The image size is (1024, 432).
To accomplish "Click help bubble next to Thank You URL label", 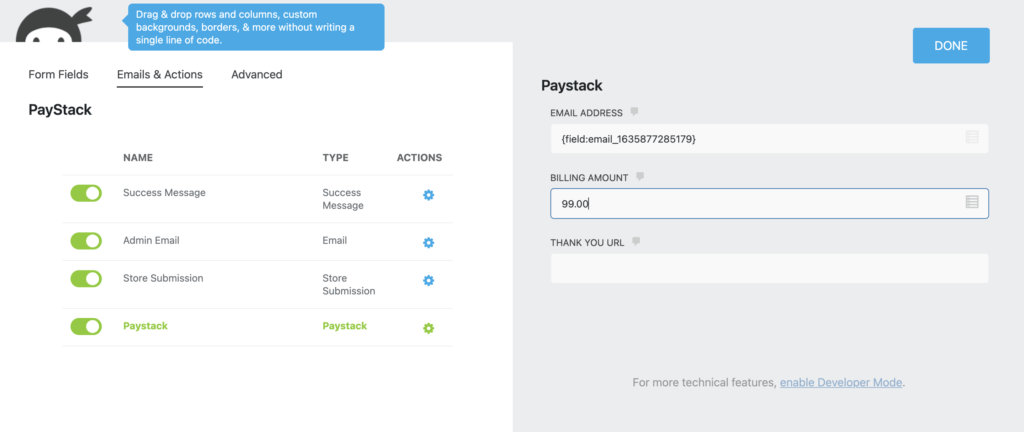I will click(x=633, y=242).
